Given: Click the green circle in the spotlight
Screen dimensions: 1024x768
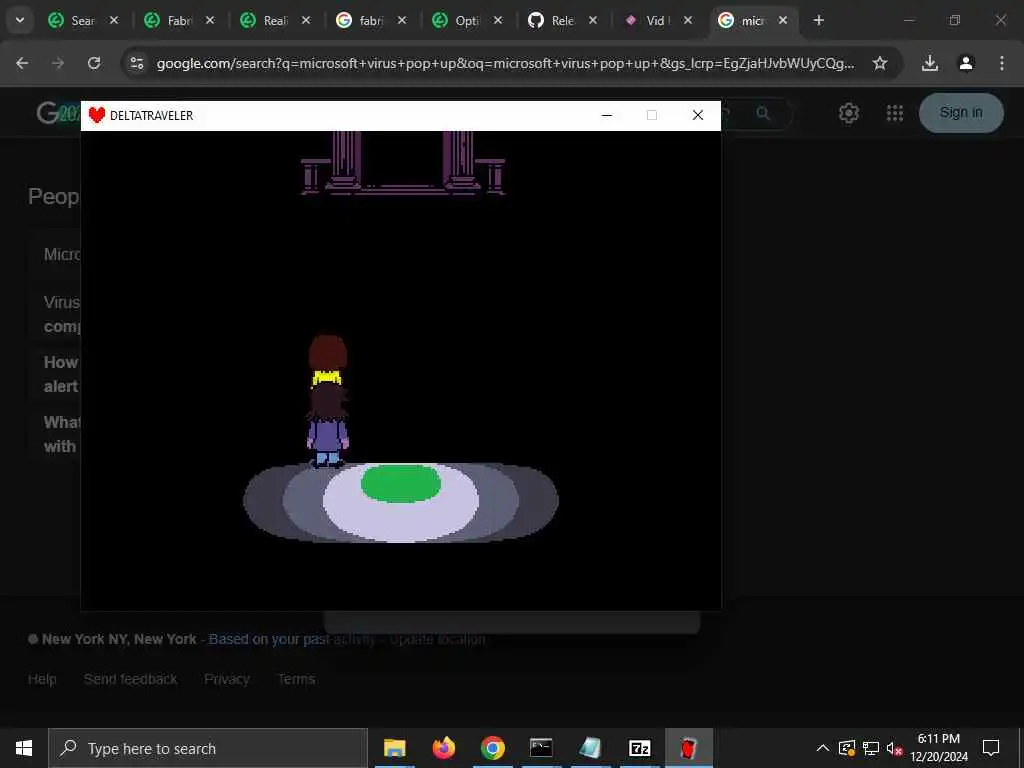Looking at the screenshot, I should coord(401,483).
